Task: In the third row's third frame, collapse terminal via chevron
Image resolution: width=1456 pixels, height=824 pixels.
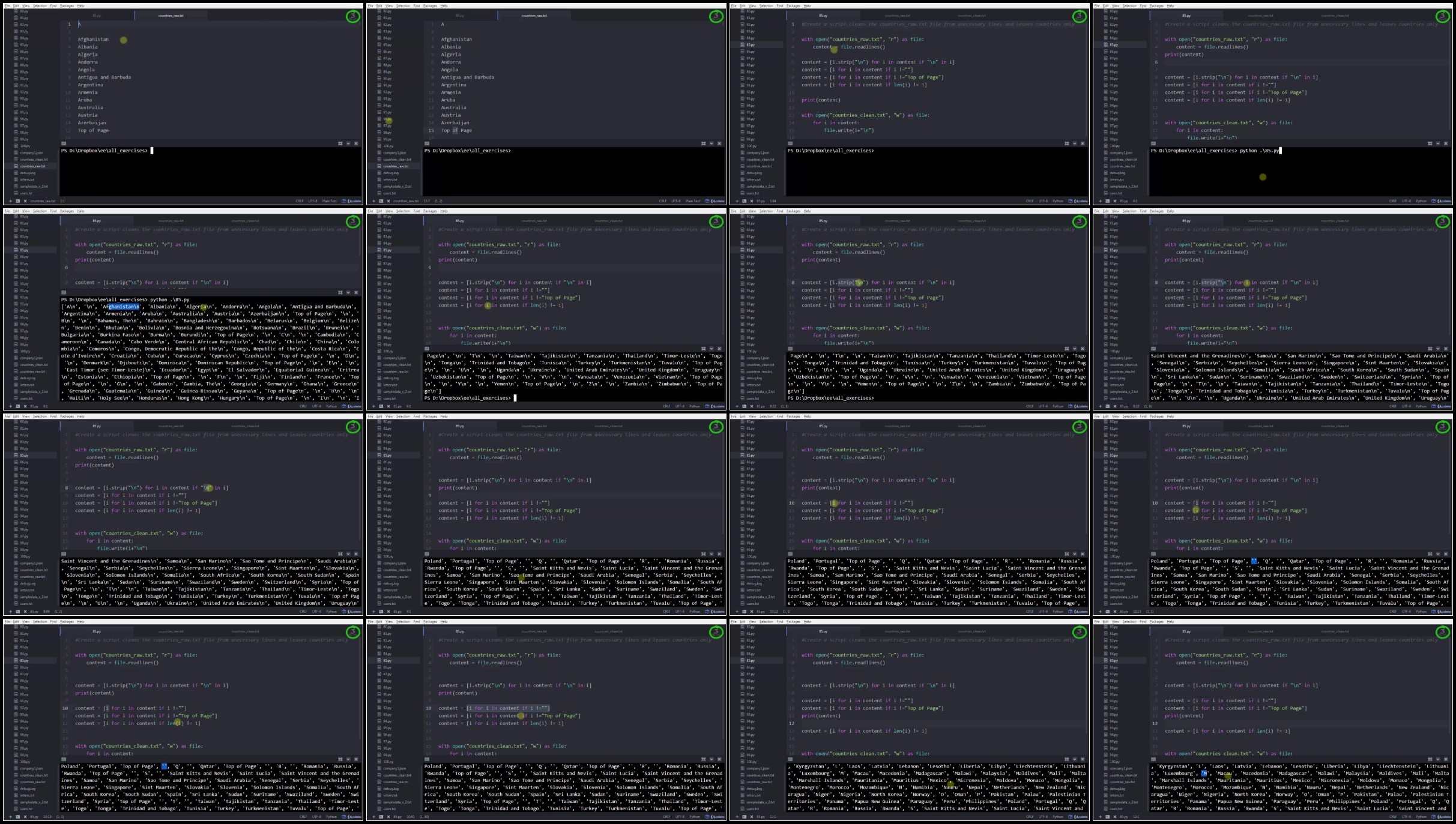Action: coord(1075,554)
